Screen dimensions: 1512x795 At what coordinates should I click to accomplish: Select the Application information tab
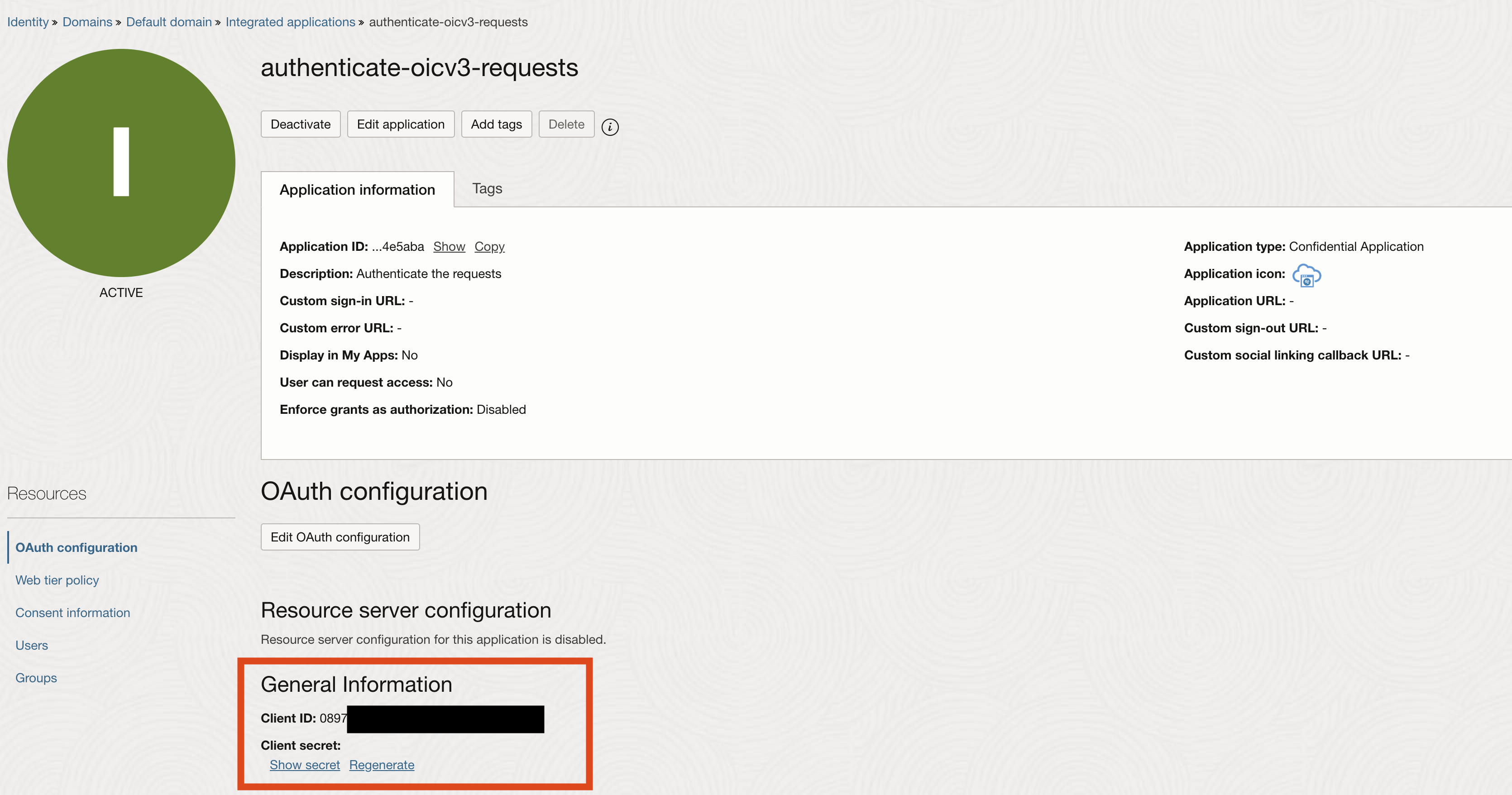[357, 190]
